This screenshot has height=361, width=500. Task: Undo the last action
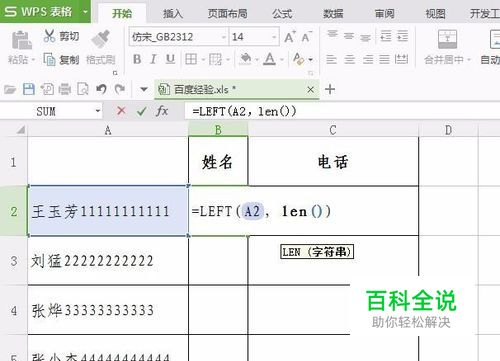coord(101,89)
